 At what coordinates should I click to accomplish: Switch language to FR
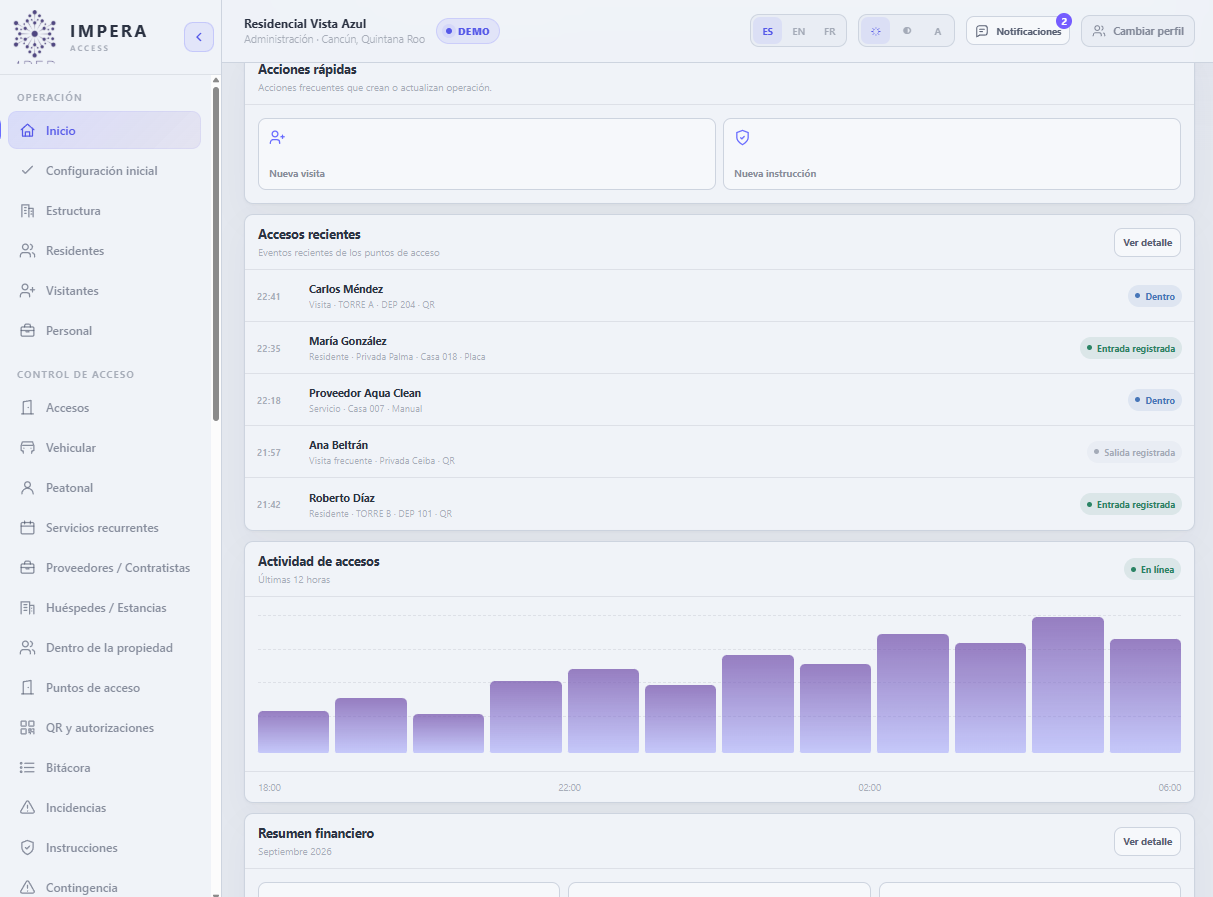point(830,31)
